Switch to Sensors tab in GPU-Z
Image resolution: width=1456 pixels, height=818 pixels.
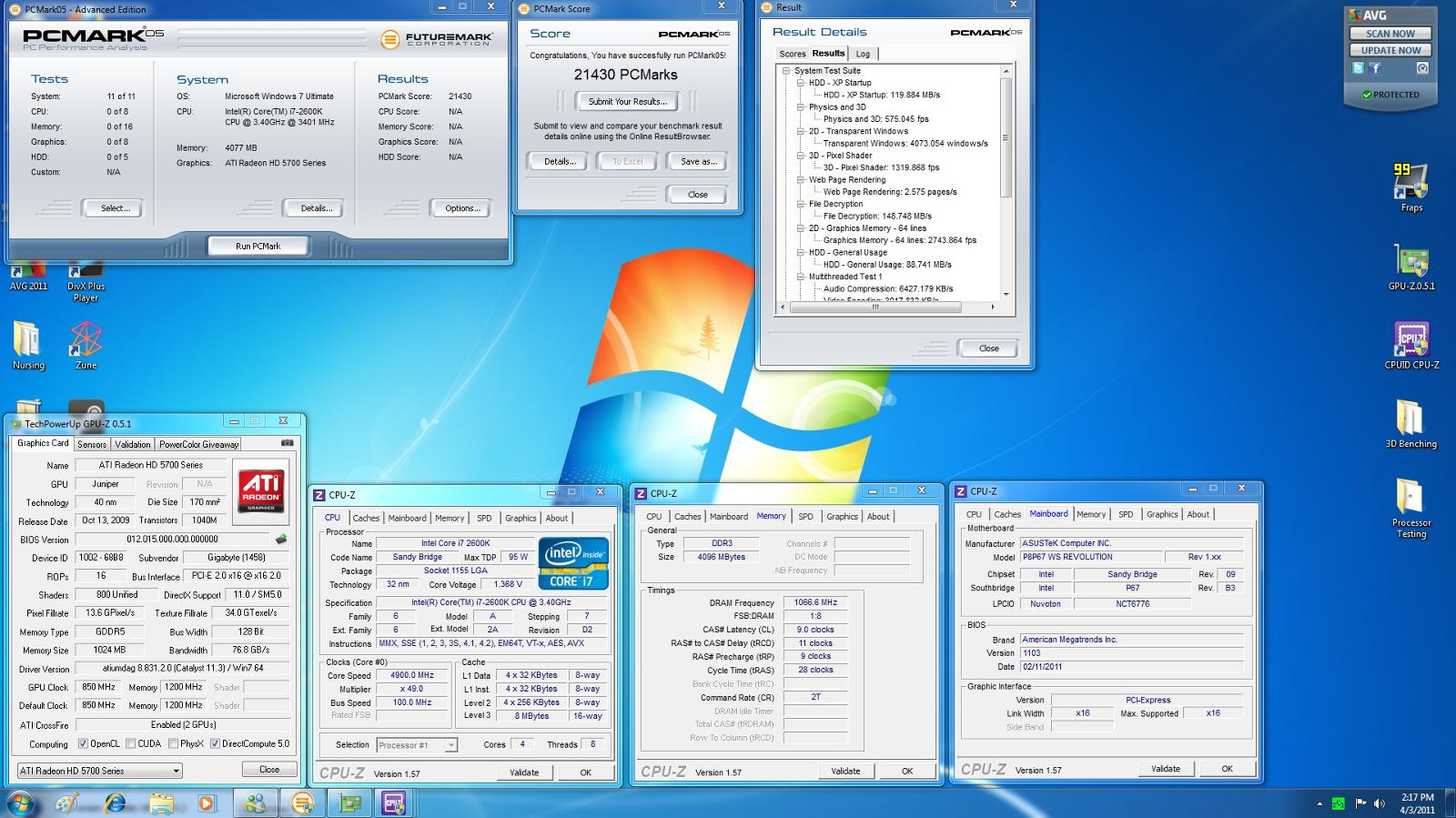[92, 444]
